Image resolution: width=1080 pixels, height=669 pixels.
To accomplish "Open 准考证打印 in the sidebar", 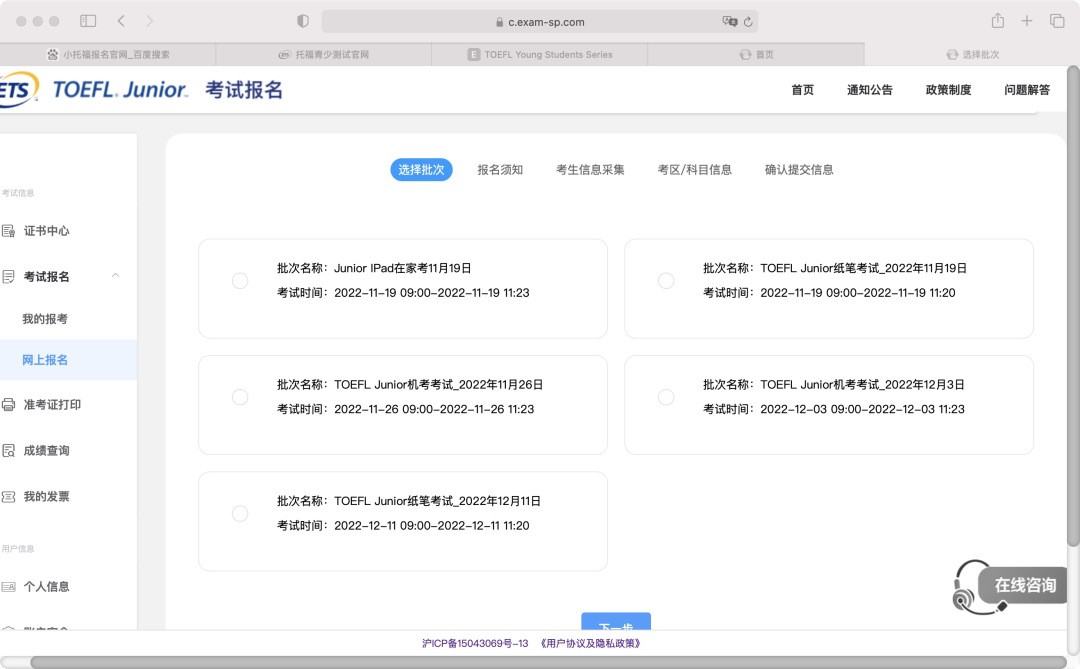I will click(52, 404).
